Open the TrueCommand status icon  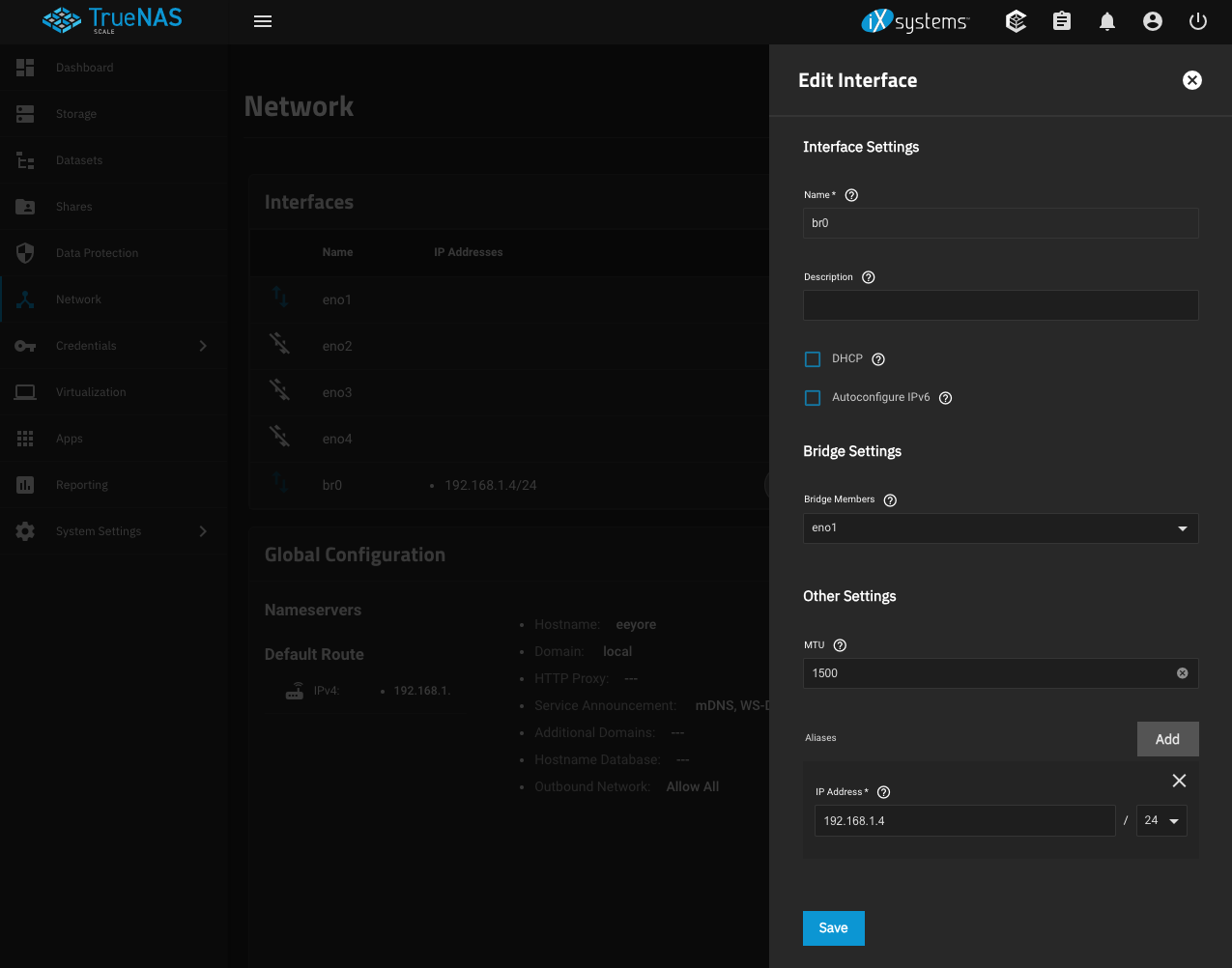coord(1016,21)
